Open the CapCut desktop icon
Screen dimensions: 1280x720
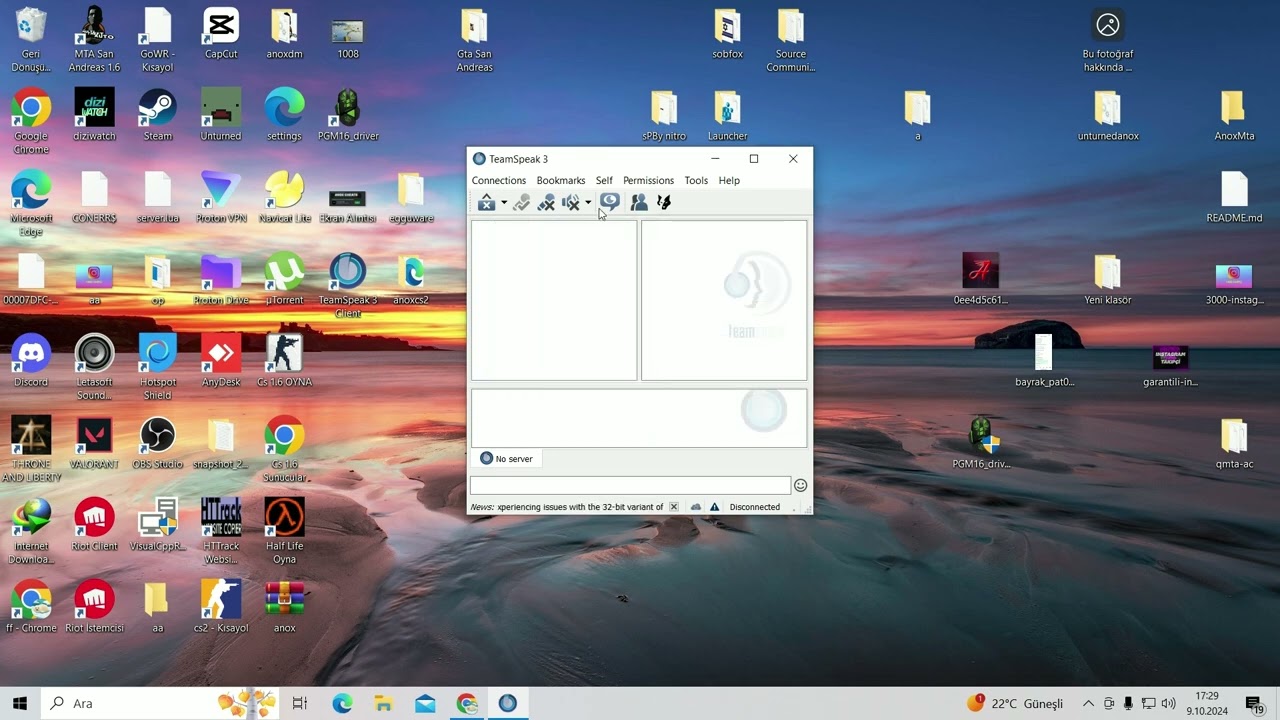coord(221,33)
